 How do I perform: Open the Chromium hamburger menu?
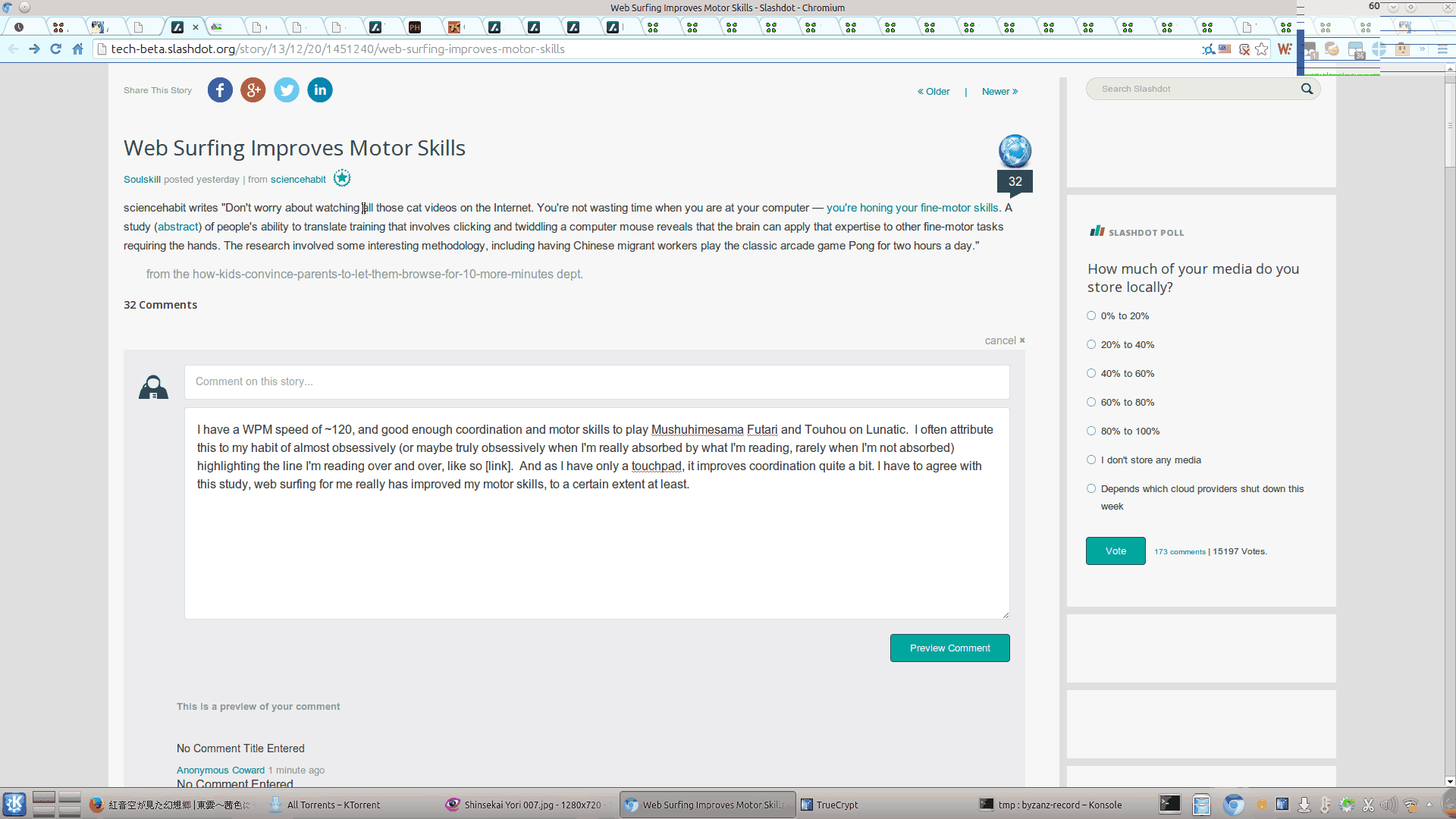[x=1442, y=49]
